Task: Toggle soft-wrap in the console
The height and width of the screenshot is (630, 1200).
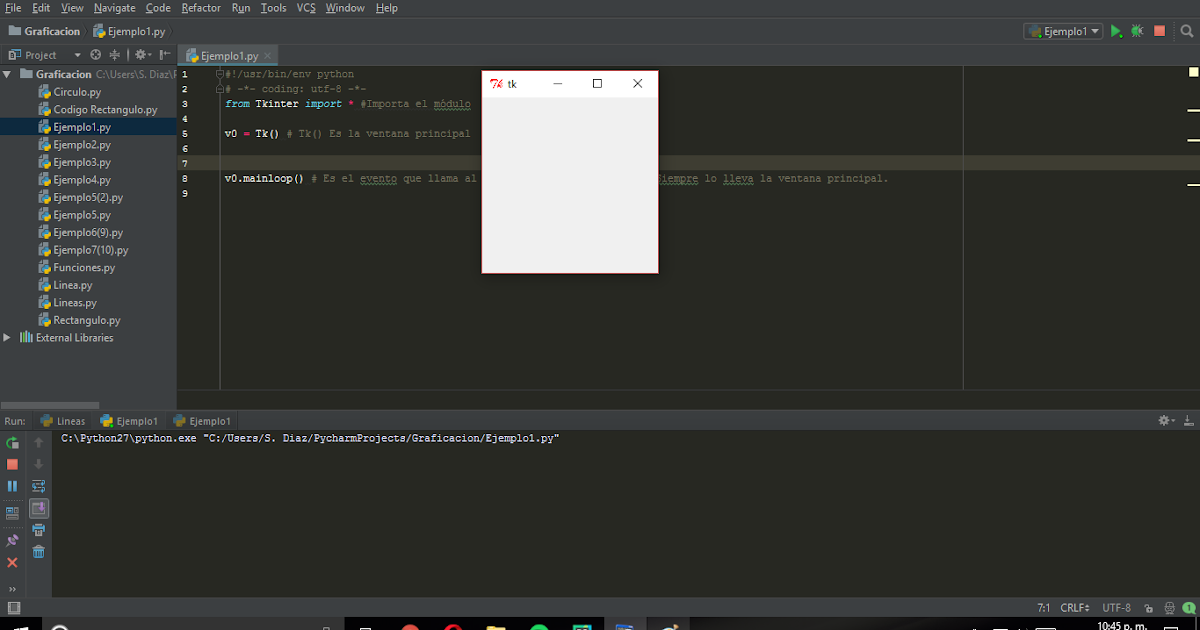Action: tap(38, 485)
